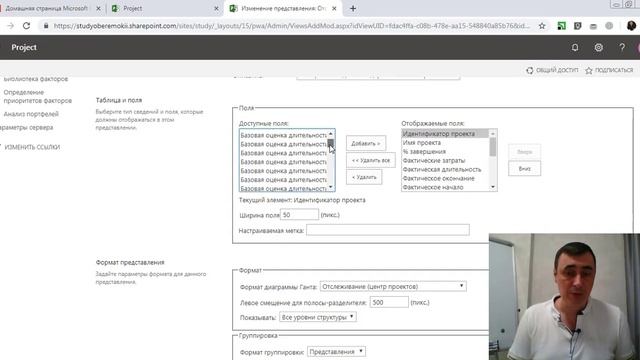Open Анализ портфелей sidebar link

coord(31,114)
